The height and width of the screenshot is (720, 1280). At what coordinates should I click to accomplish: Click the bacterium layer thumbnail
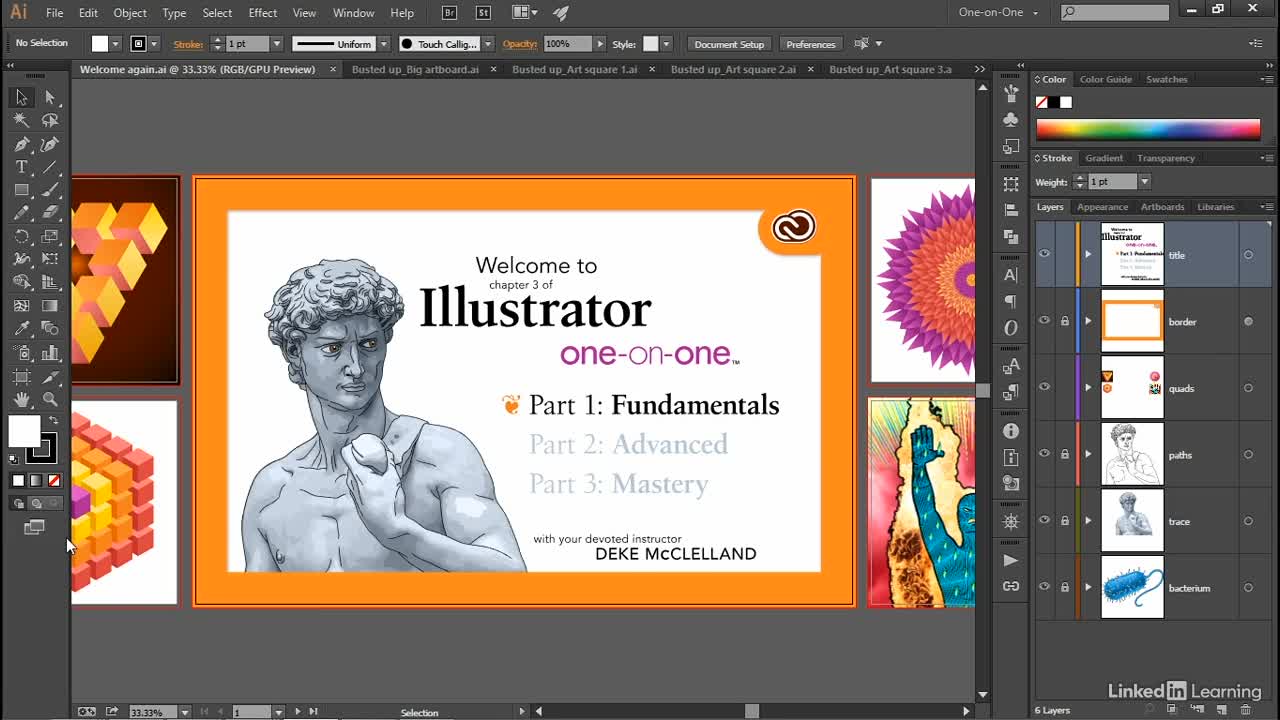[1132, 588]
